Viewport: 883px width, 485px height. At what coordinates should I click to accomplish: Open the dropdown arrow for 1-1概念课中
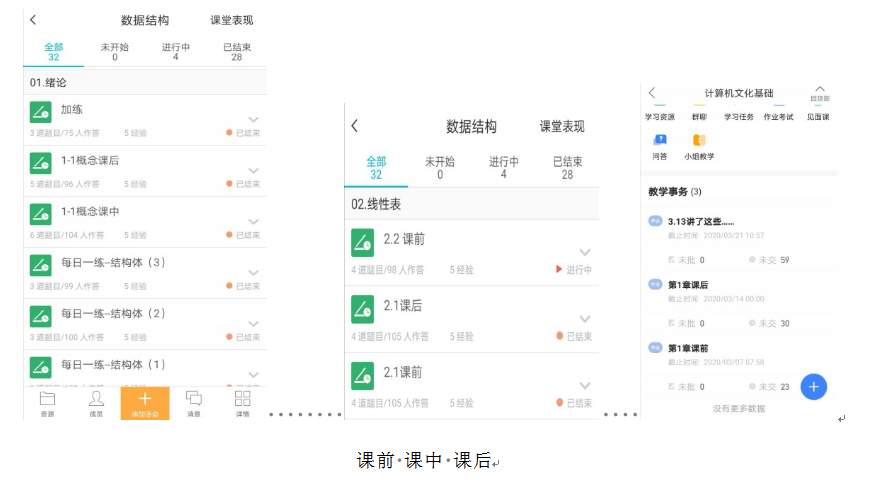(253, 221)
